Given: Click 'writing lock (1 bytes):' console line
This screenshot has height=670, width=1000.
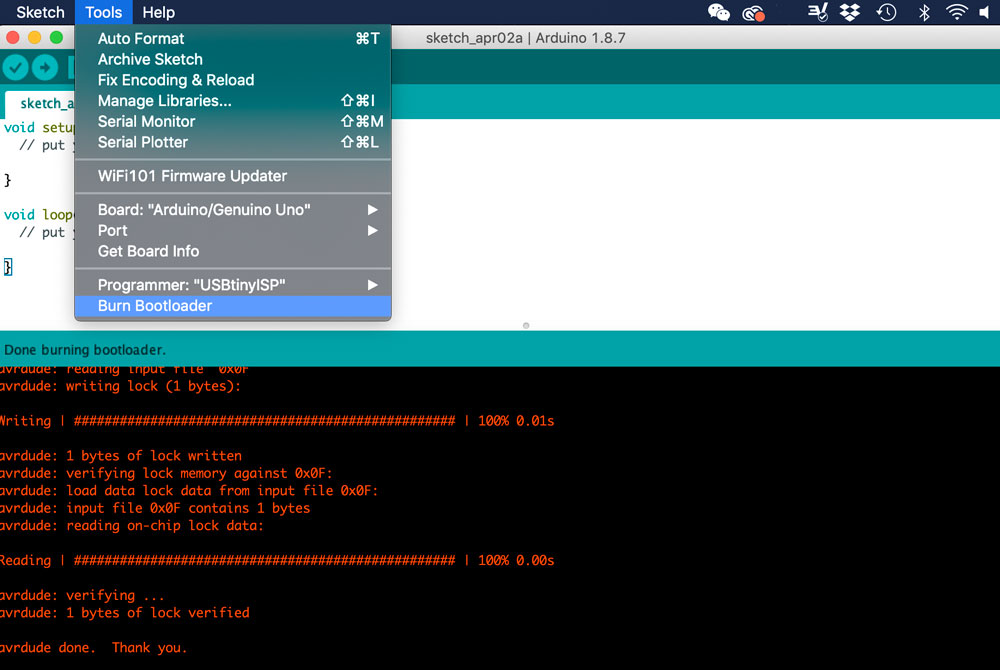Looking at the screenshot, I should 121,386.
